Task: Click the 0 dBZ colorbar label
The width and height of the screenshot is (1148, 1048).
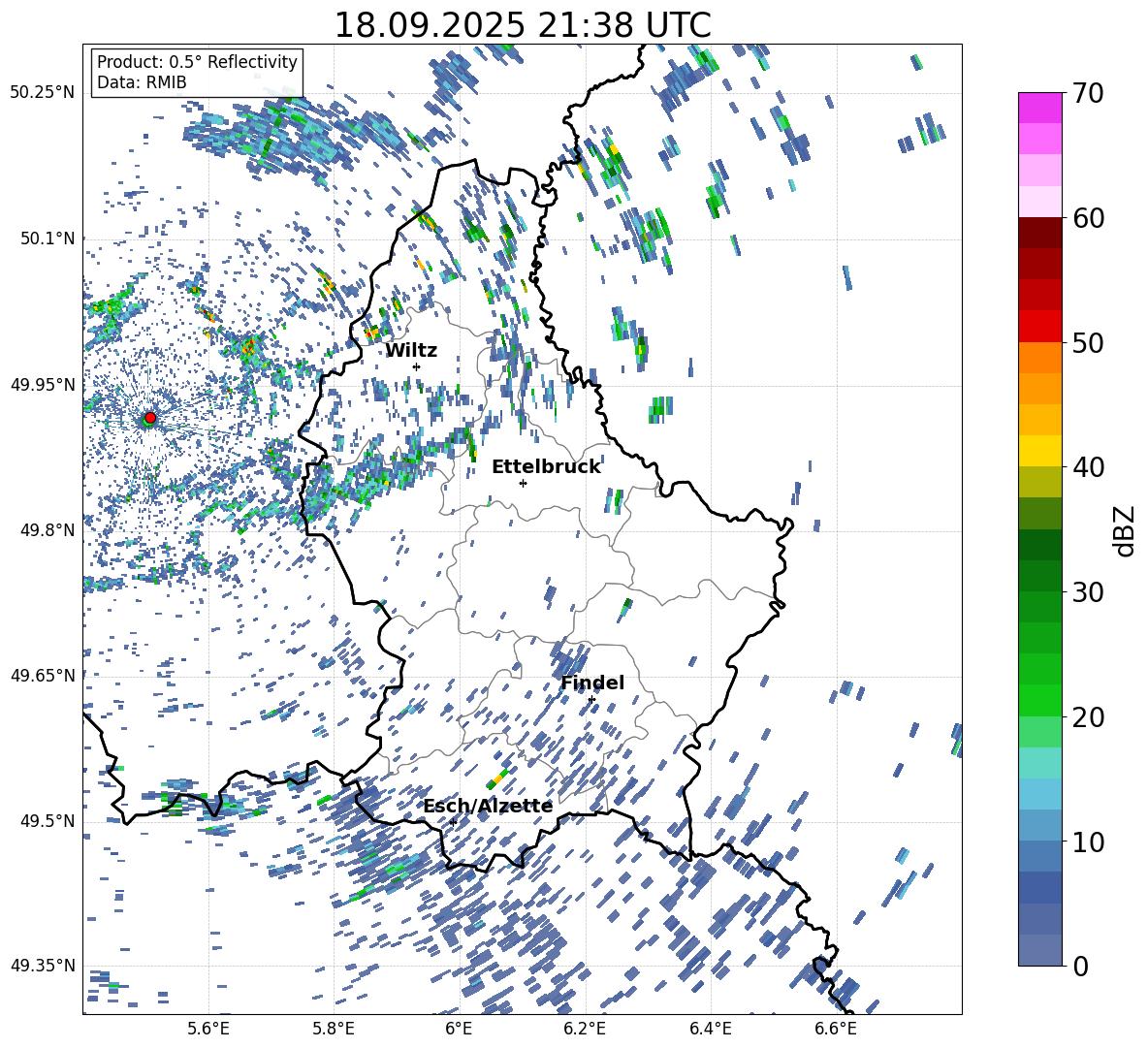Action: 1080,966
